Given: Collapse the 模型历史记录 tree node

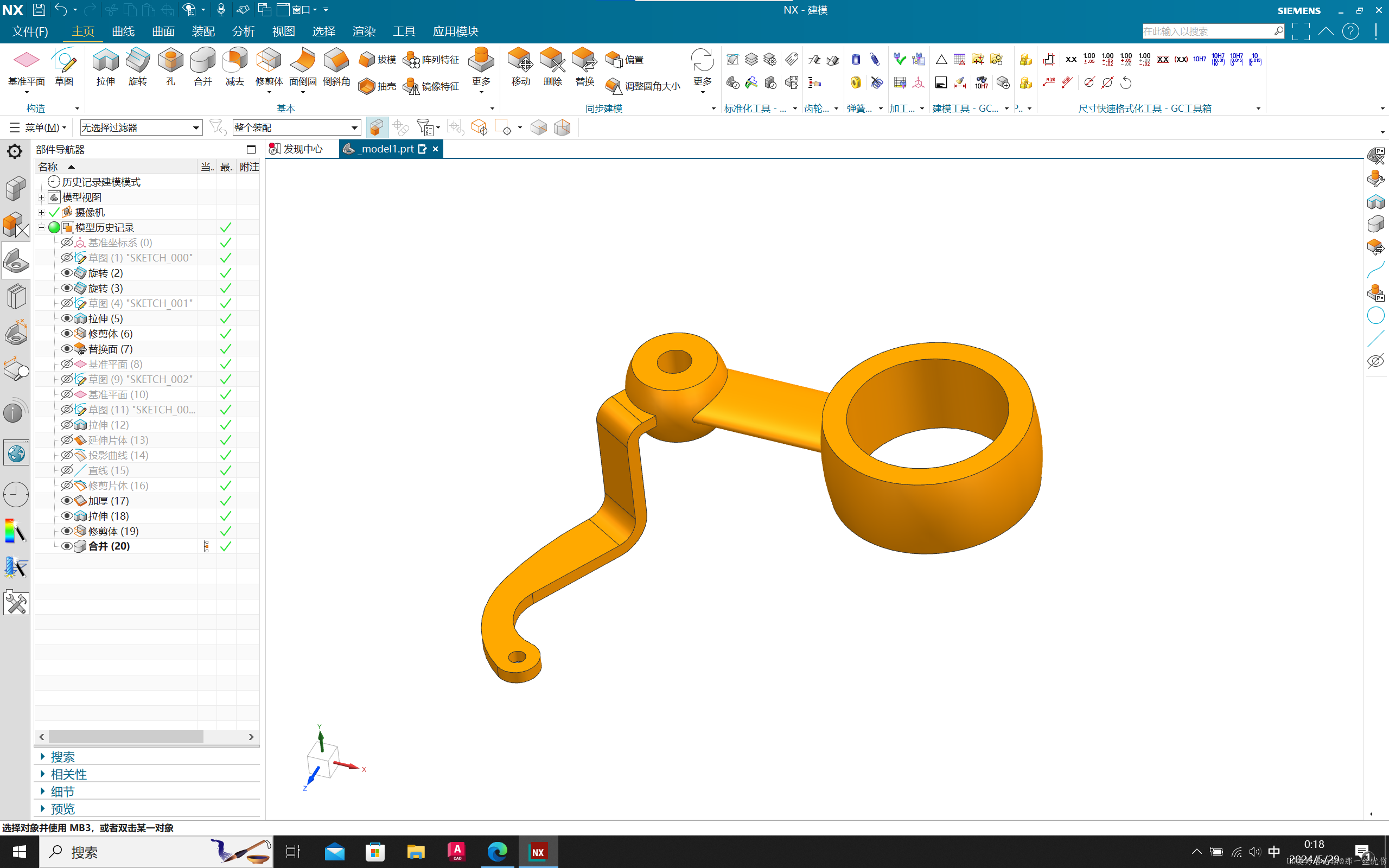Looking at the screenshot, I should [x=41, y=227].
